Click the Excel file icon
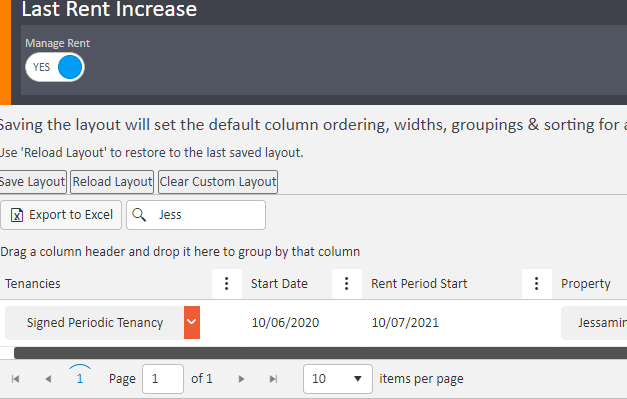Viewport: 627px width, 399px height. 17,215
